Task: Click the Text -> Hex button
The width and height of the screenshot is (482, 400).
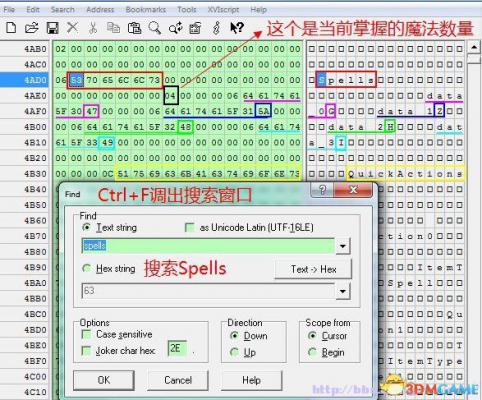Action: [313, 269]
